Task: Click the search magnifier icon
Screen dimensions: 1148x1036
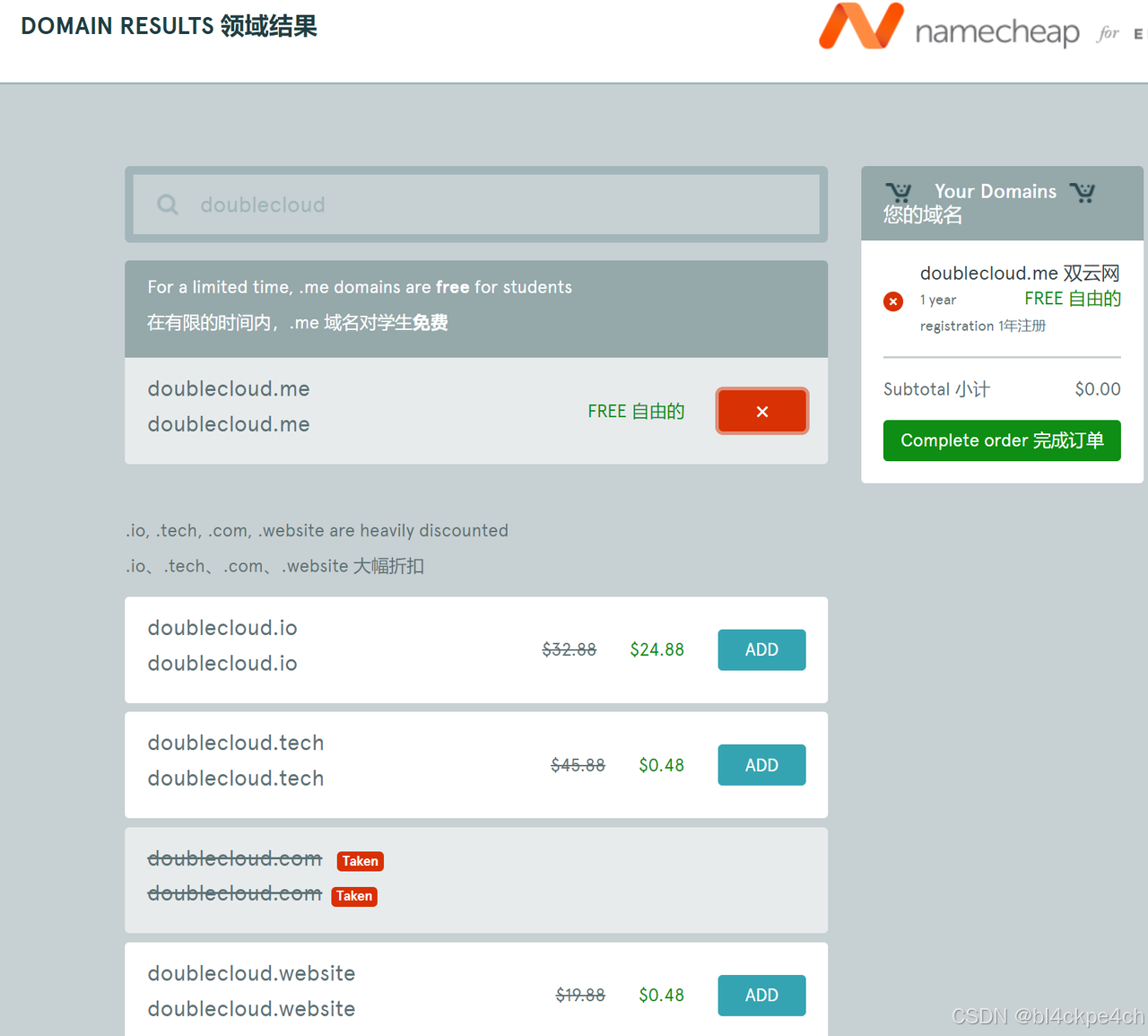Action: click(168, 205)
